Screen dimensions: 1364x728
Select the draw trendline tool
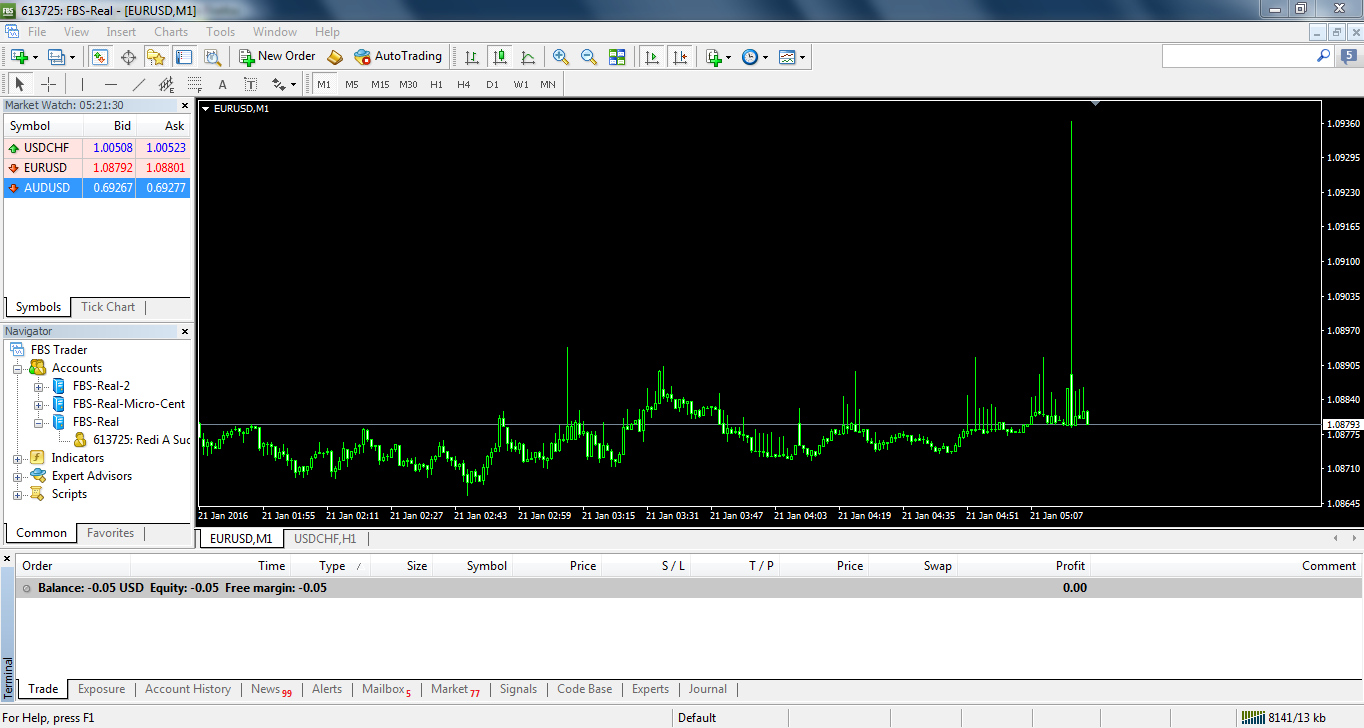(x=139, y=85)
